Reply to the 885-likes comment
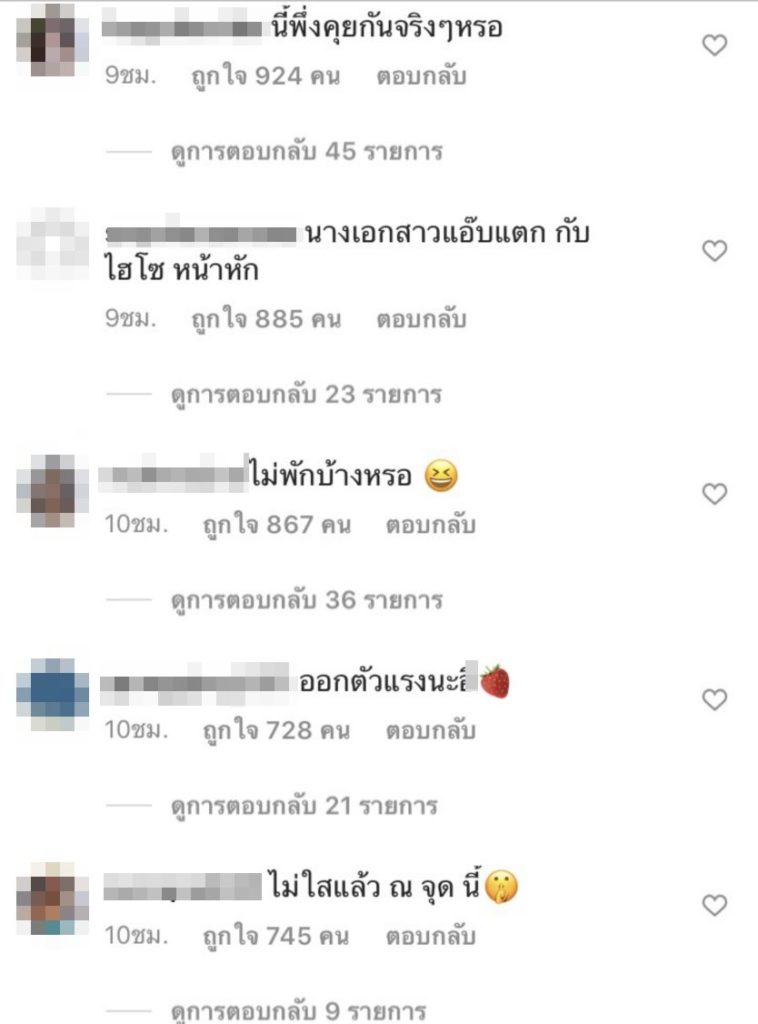This screenshot has height=1024, width=758. point(421,319)
